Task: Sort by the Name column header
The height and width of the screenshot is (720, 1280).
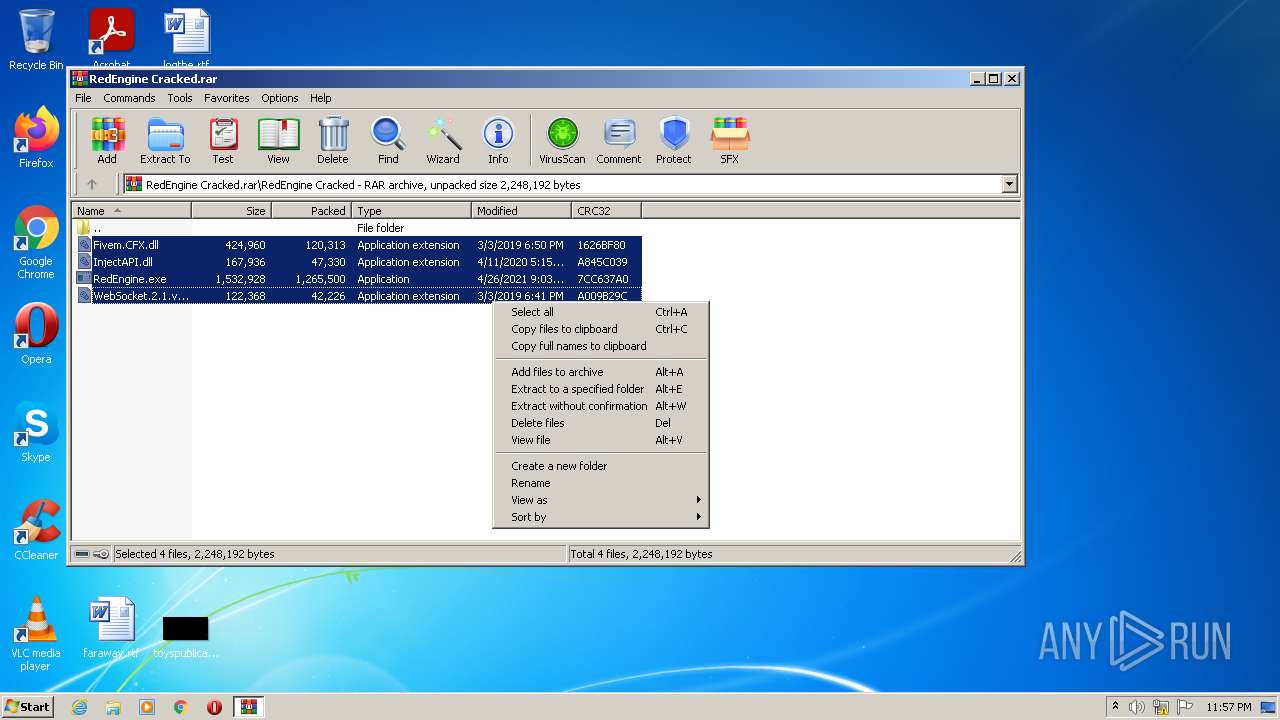Action: pyautogui.click(x=131, y=211)
